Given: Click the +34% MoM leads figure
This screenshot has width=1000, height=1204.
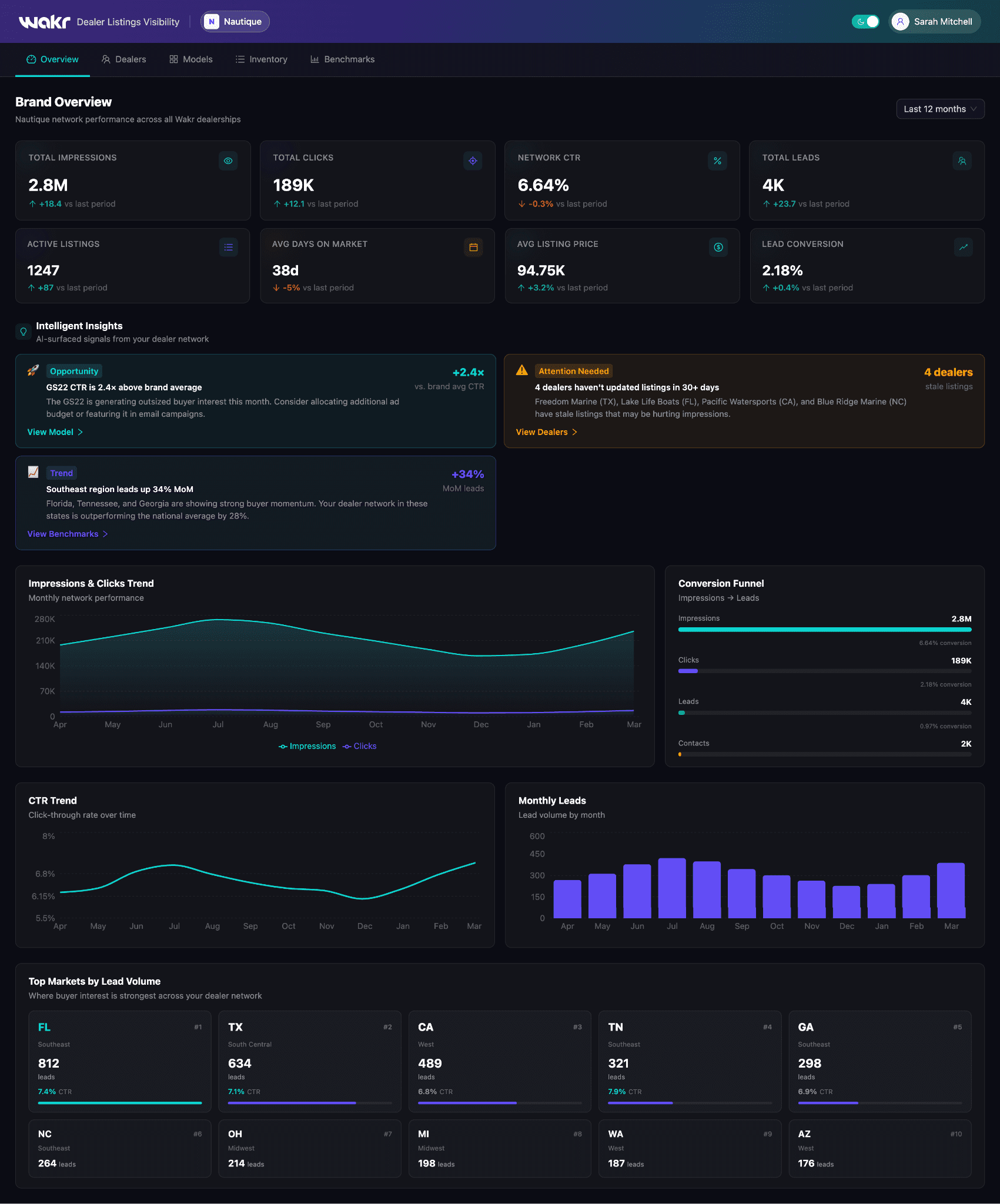Looking at the screenshot, I should pos(468,474).
